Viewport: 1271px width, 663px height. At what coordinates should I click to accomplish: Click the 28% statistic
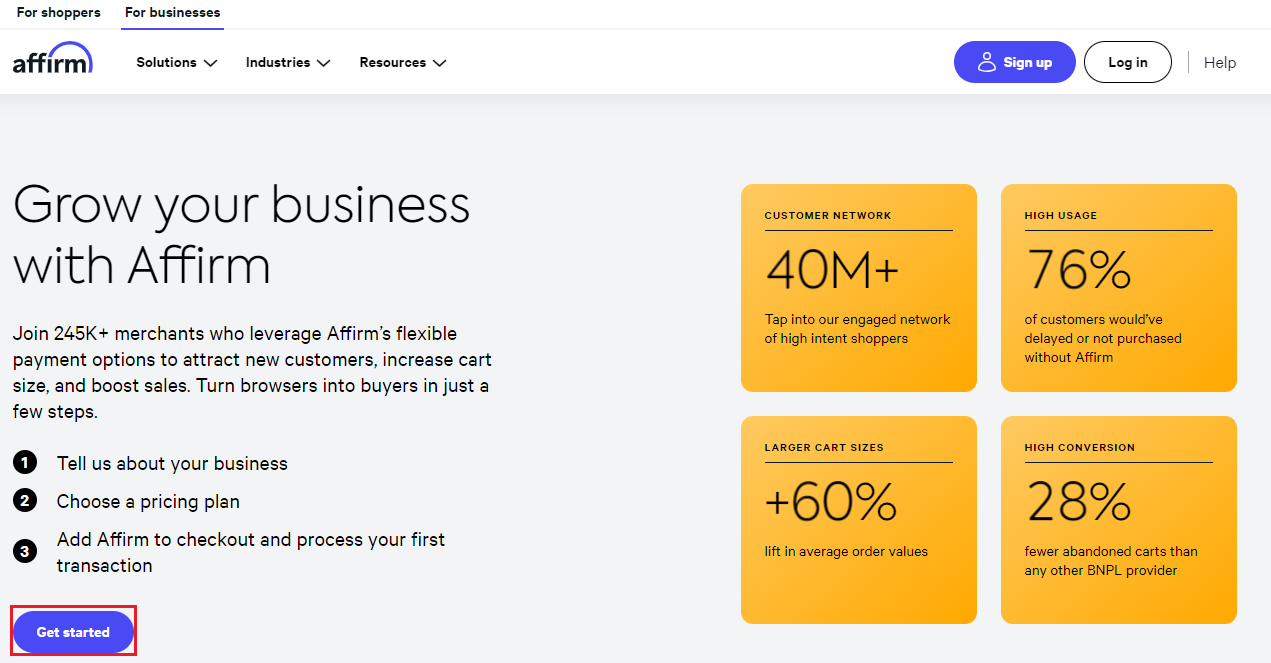(x=1078, y=501)
